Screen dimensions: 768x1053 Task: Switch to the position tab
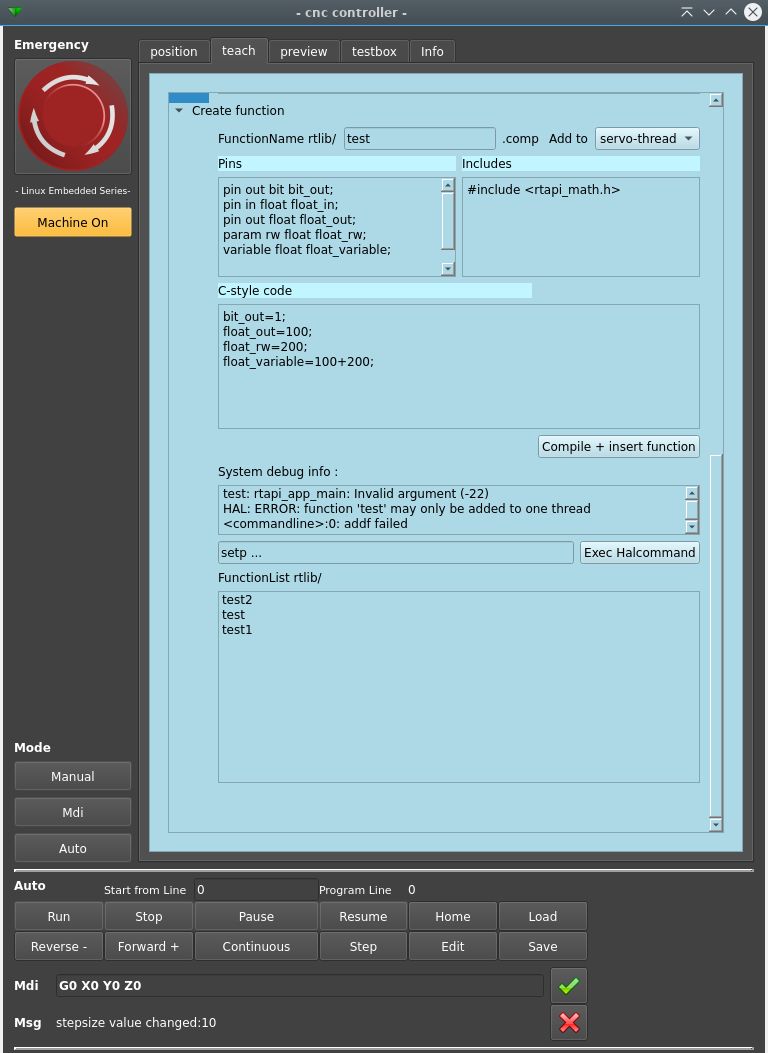tap(174, 51)
